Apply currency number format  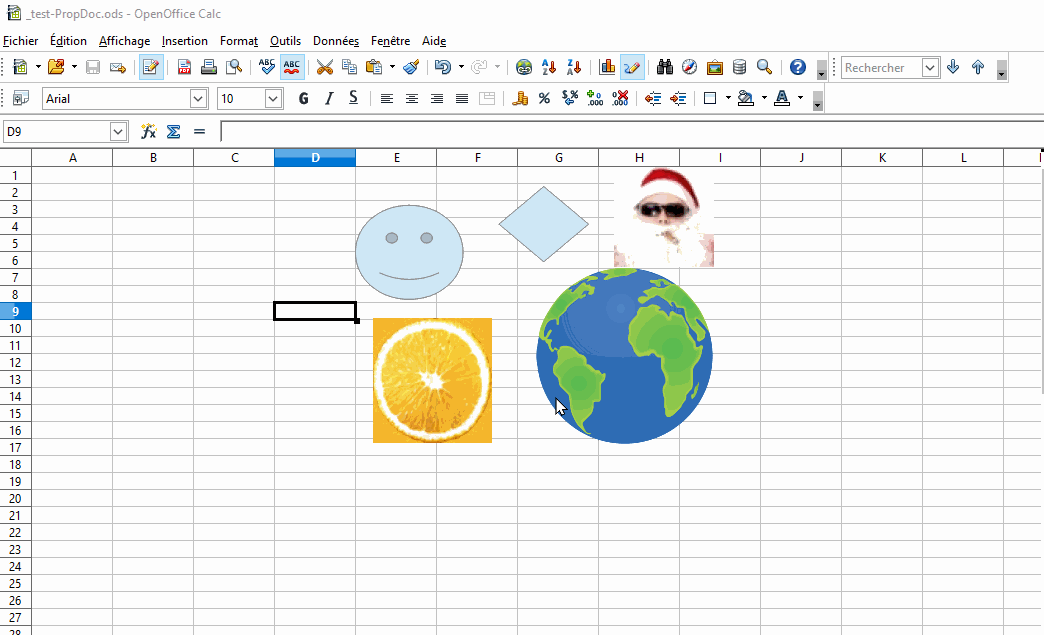[520, 99]
